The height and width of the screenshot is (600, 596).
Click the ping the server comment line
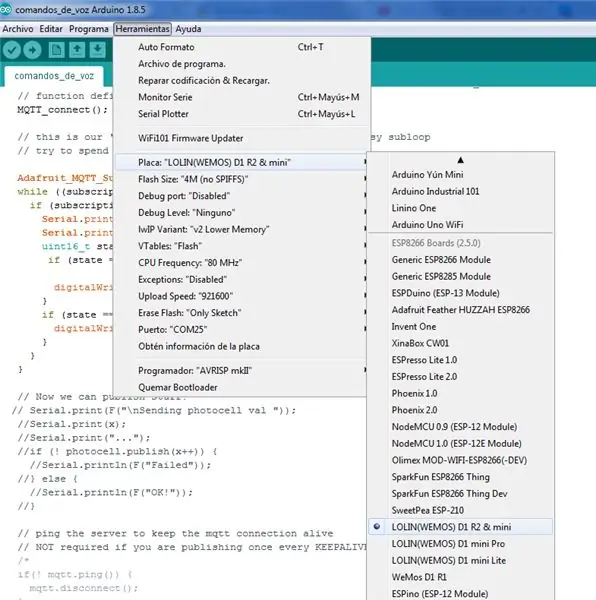coord(175,533)
